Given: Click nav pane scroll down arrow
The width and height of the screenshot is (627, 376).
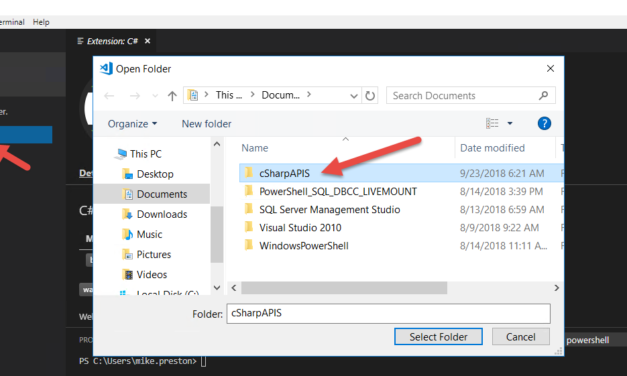Looking at the screenshot, I should point(217,288).
